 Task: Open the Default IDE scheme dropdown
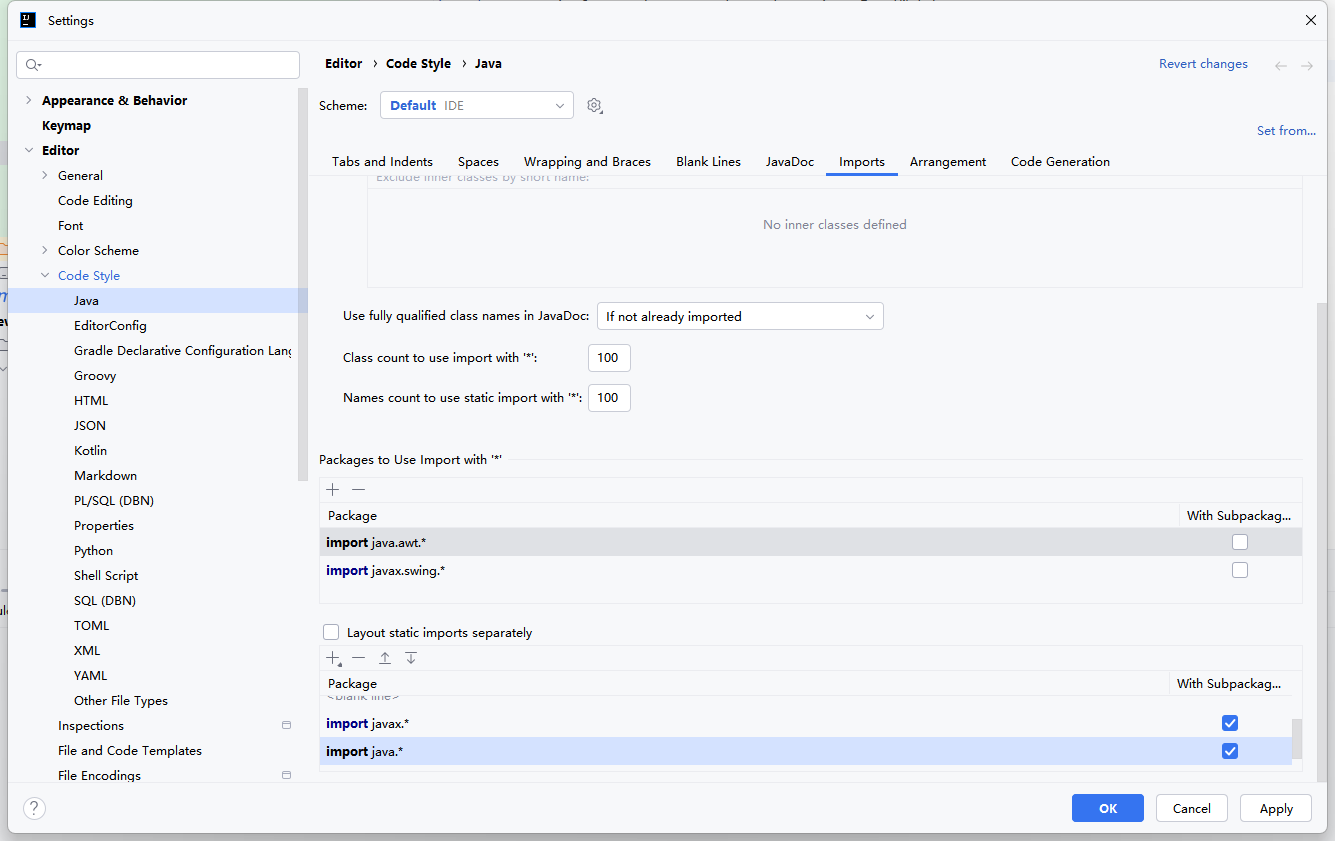(x=477, y=105)
